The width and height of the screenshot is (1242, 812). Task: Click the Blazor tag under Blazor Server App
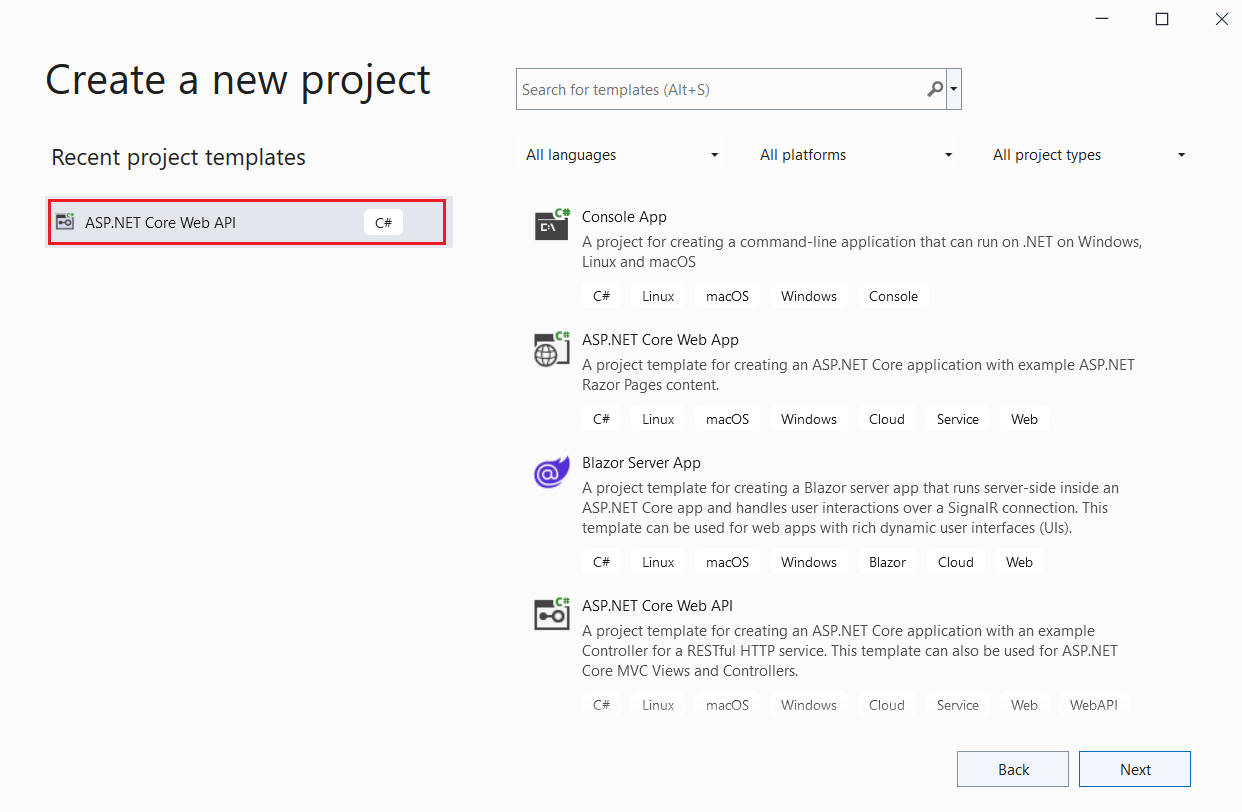point(886,561)
